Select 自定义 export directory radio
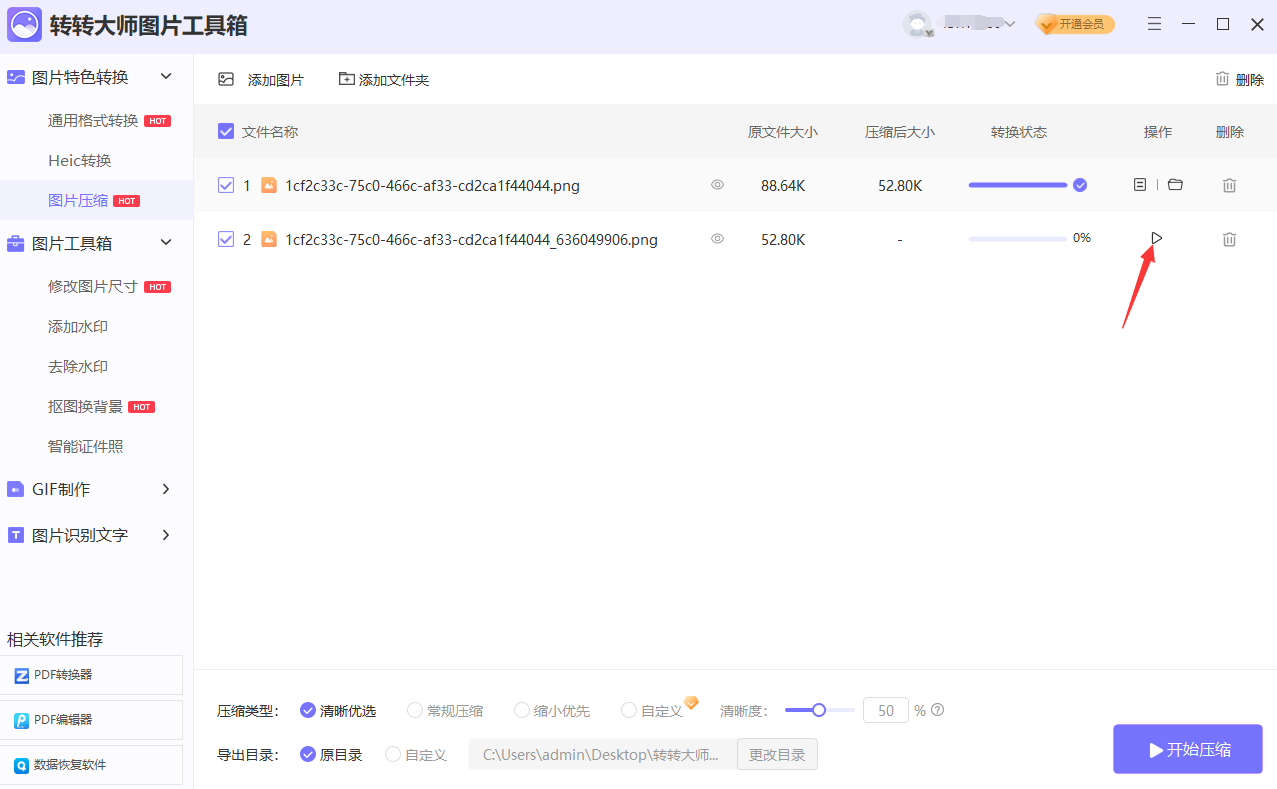 pos(393,754)
